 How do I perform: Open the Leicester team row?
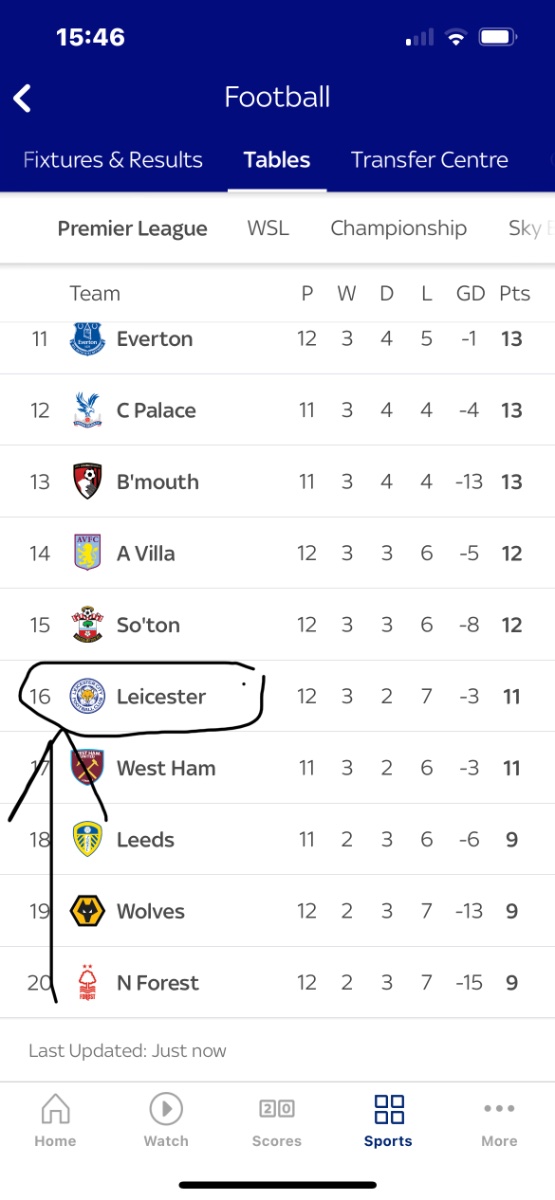click(277, 696)
